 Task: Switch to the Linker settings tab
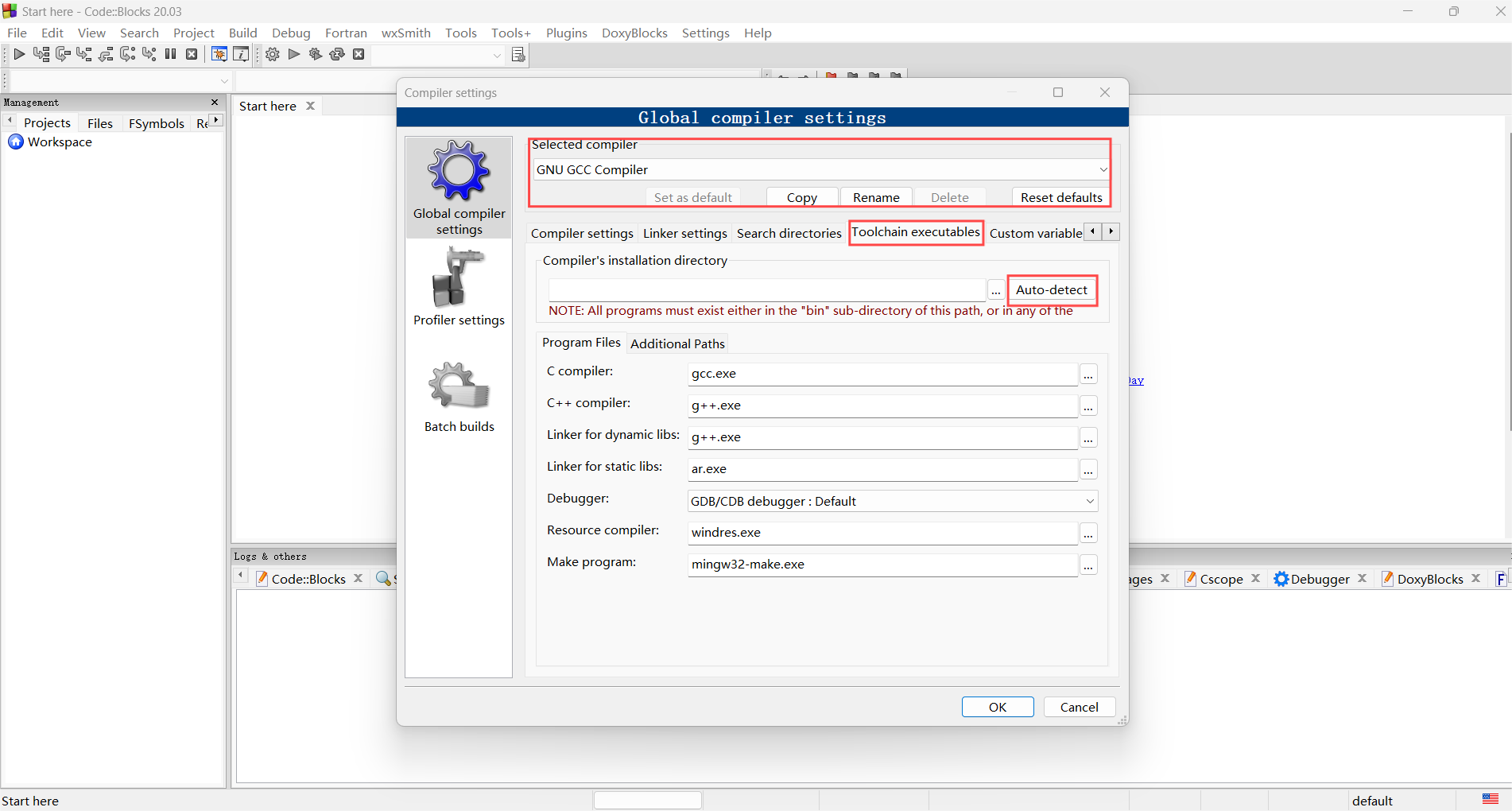click(684, 233)
